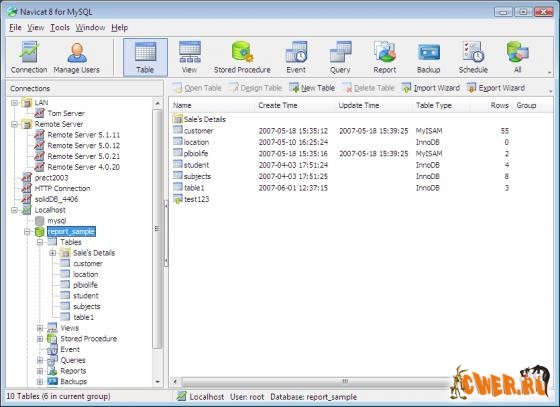Viewport: 560px width, 407px height.
Task: Switch to the View objects icon
Action: (x=189, y=57)
